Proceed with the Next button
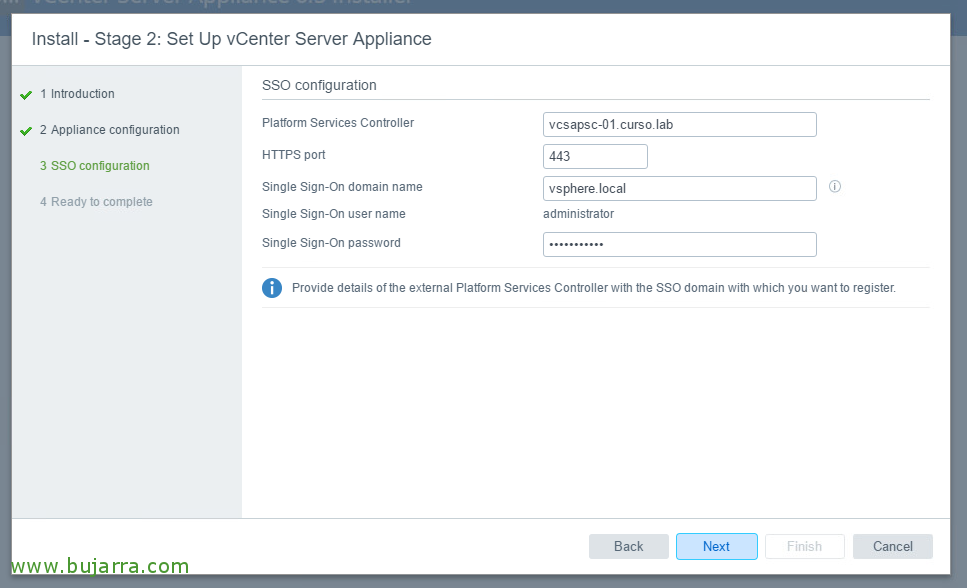This screenshot has width=967, height=588. [717, 547]
